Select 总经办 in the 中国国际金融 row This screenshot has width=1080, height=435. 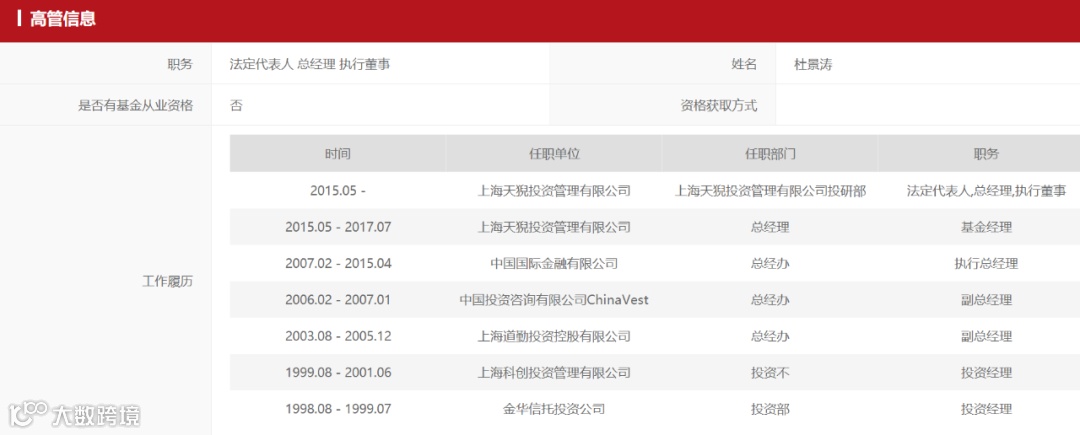click(770, 264)
